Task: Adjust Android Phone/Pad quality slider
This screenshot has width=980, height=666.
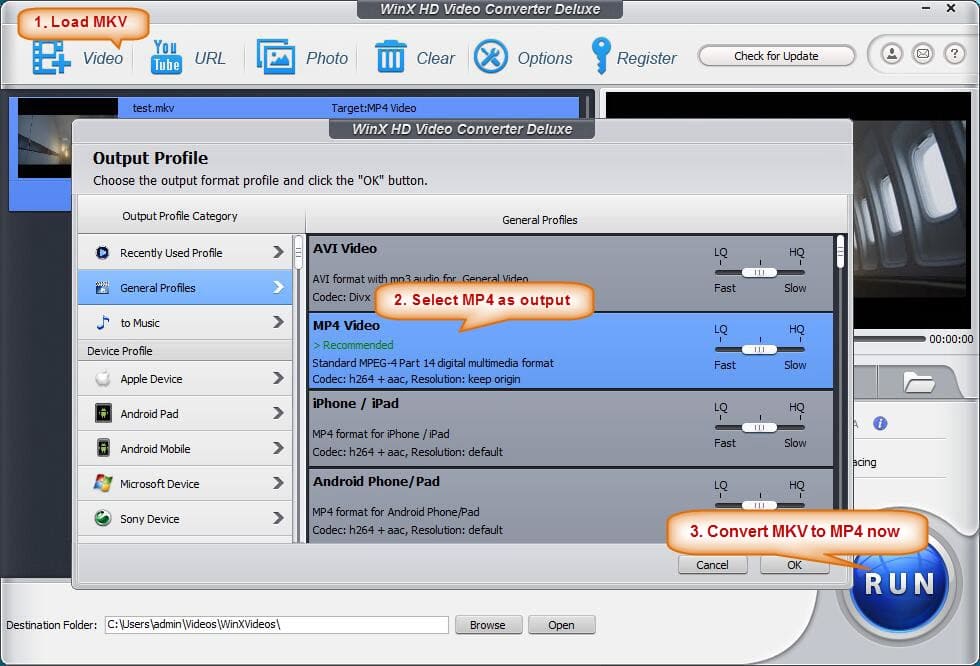Action: click(x=759, y=505)
